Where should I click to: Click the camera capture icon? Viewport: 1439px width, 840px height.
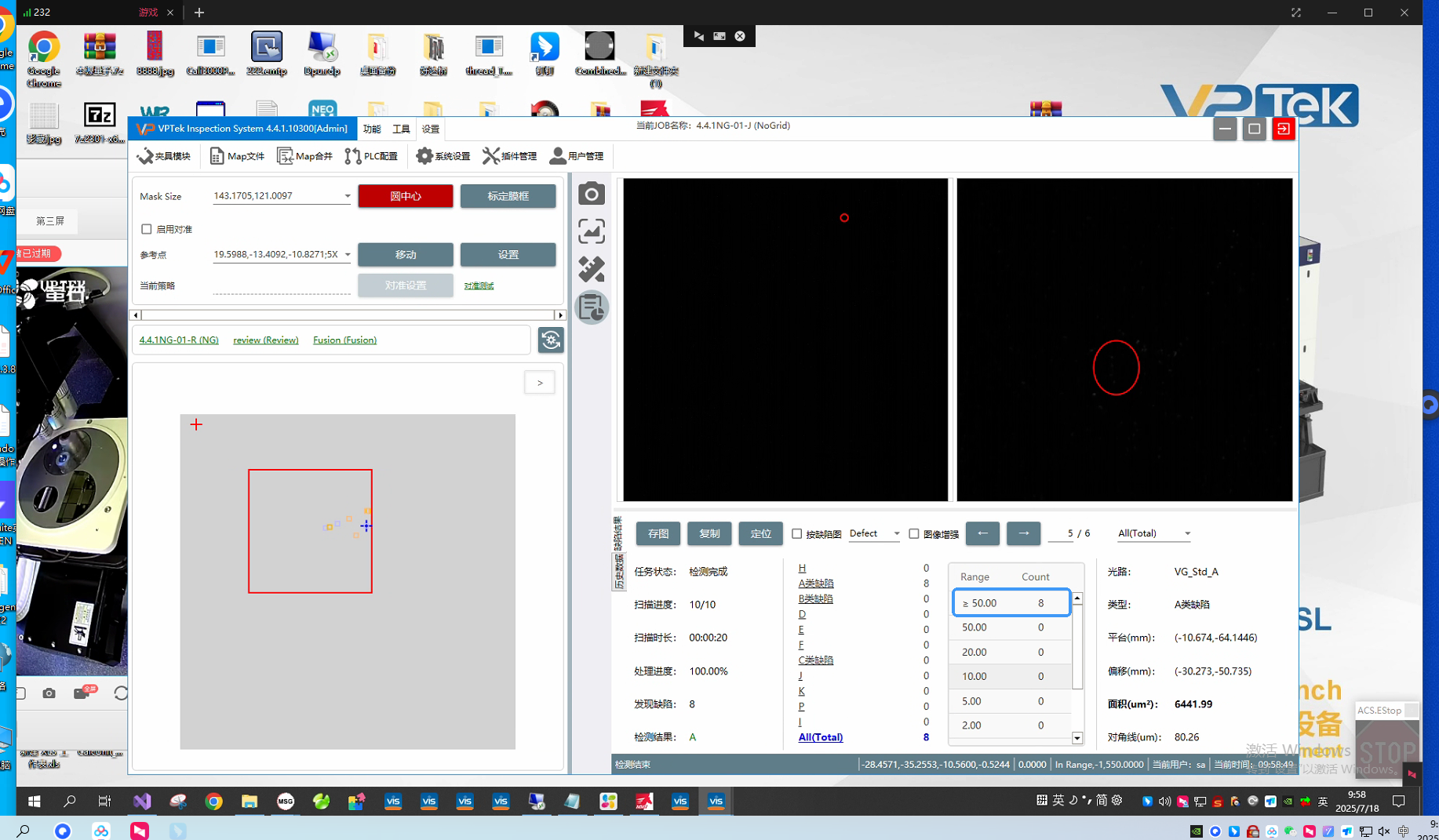point(592,194)
